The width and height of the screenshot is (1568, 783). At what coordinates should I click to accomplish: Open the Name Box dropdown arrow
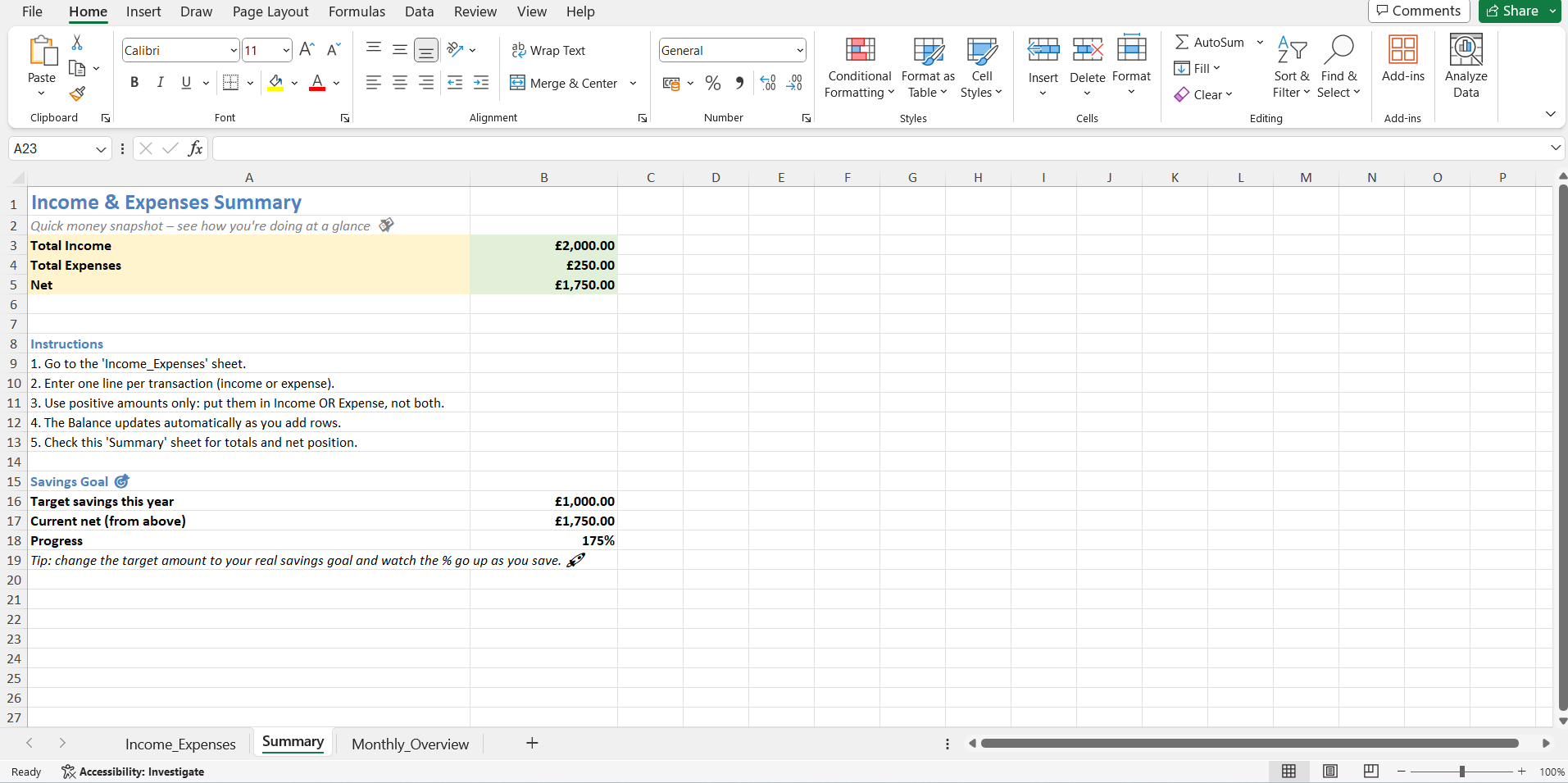coord(101,149)
